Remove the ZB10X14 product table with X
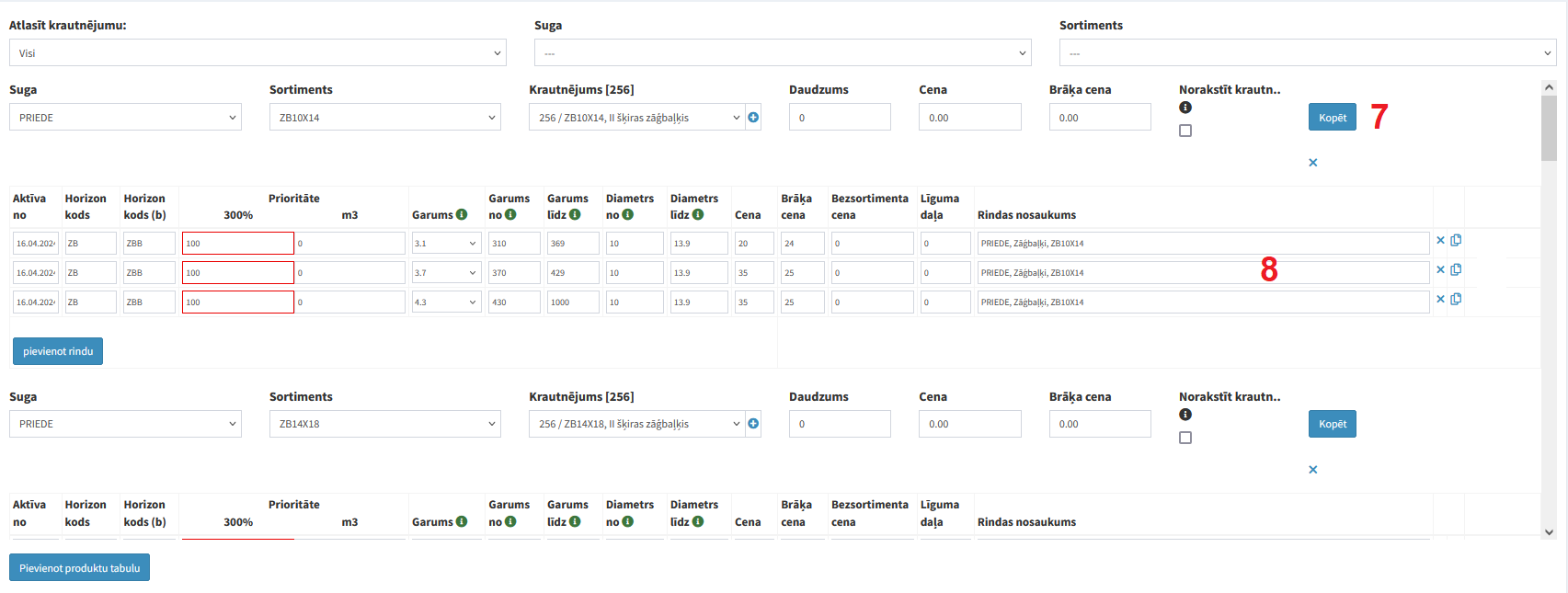This screenshot has height=593, width=1568. point(1312,163)
